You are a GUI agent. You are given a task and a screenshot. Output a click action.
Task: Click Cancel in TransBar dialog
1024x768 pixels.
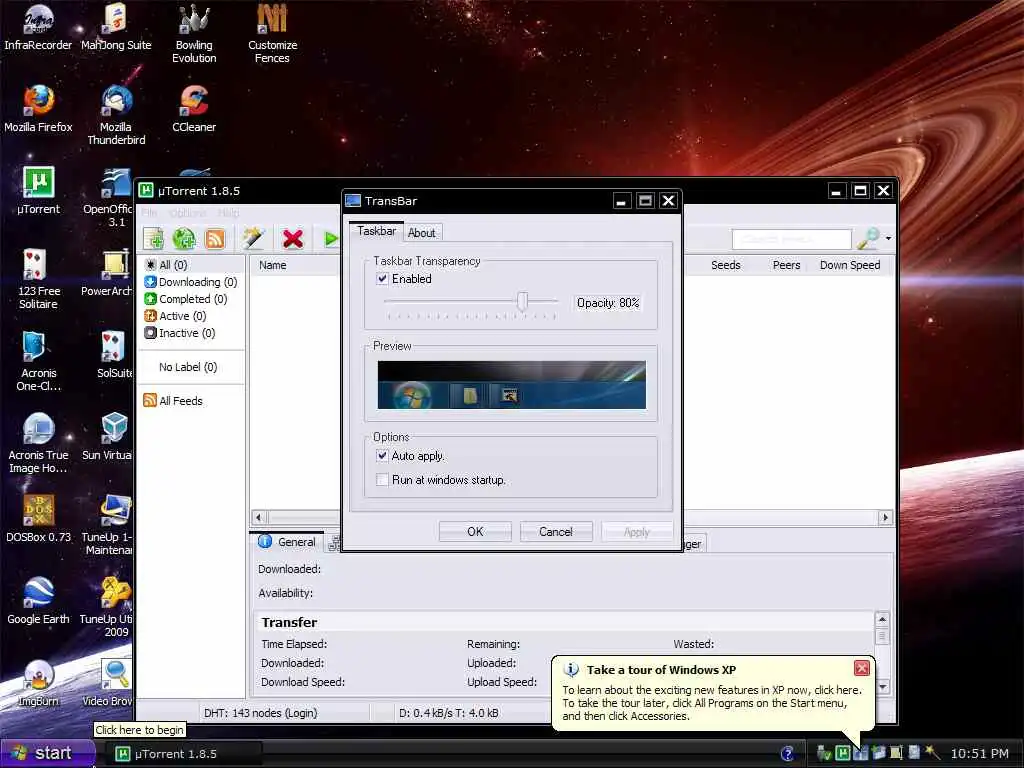pos(556,532)
